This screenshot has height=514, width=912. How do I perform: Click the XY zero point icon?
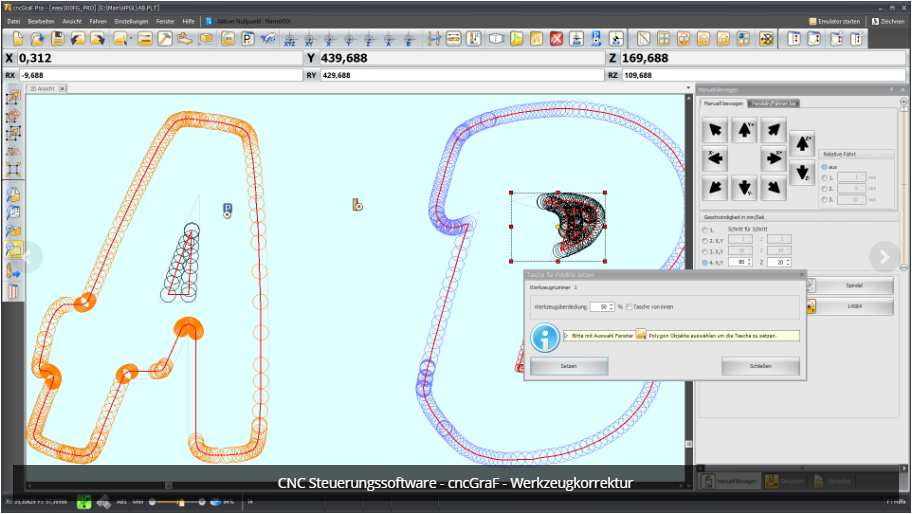tap(309, 39)
